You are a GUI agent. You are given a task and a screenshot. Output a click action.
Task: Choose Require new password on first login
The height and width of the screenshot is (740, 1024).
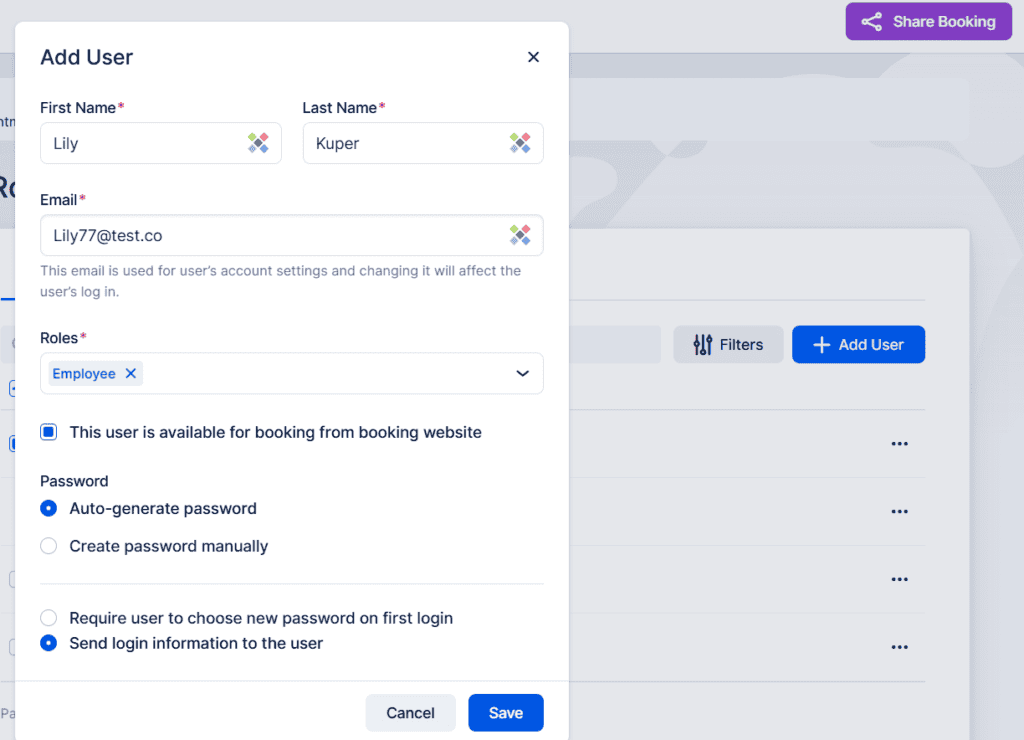tap(48, 617)
